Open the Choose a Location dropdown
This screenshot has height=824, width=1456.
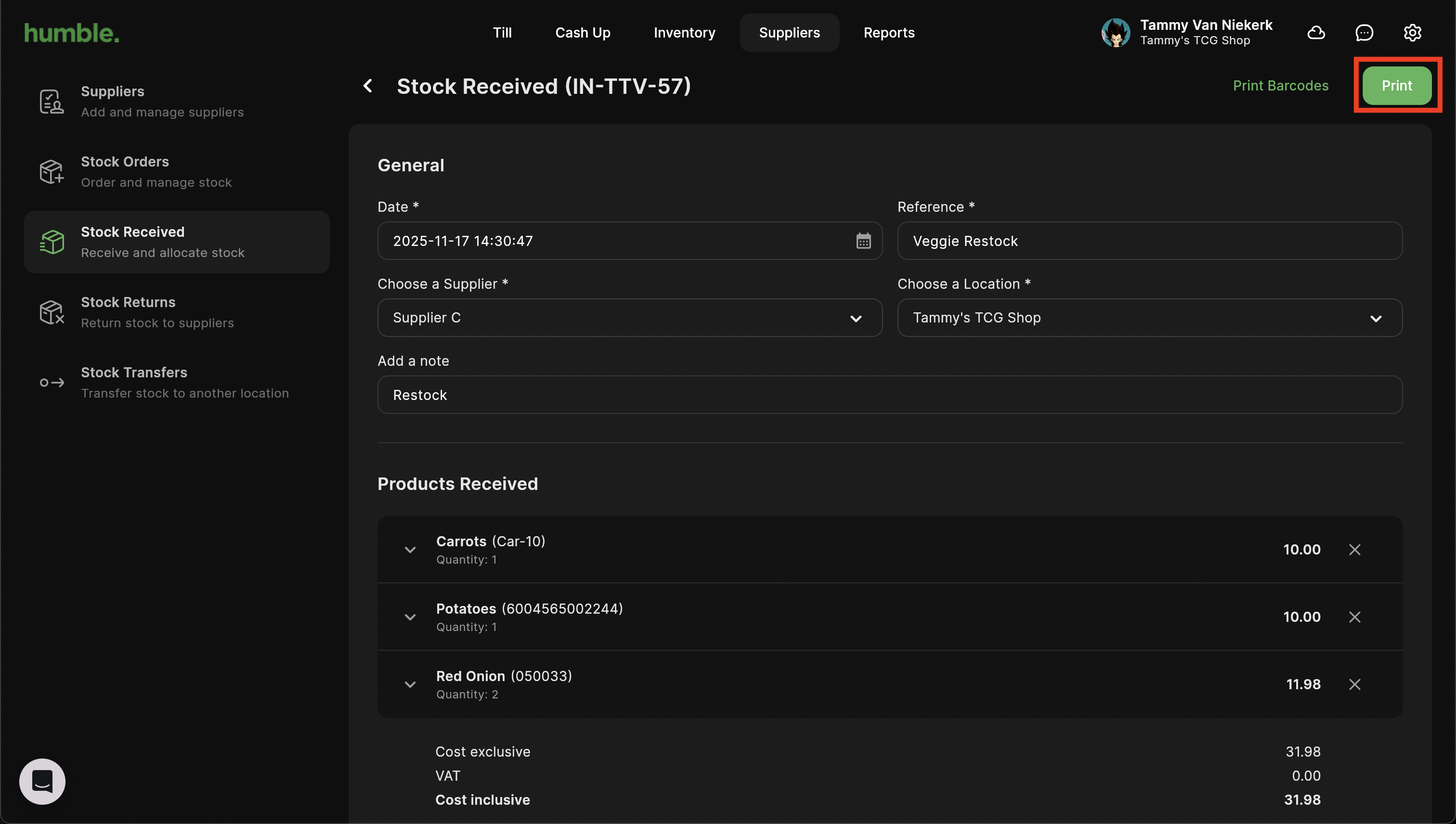click(x=1149, y=318)
